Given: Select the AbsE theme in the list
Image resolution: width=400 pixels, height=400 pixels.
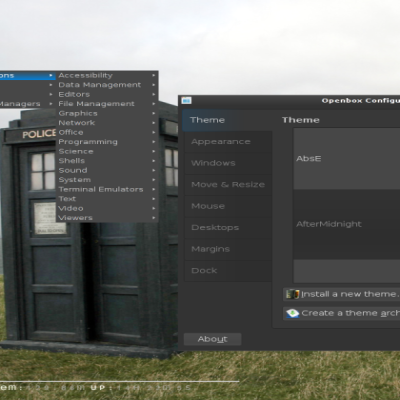Looking at the screenshot, I should [347, 159].
